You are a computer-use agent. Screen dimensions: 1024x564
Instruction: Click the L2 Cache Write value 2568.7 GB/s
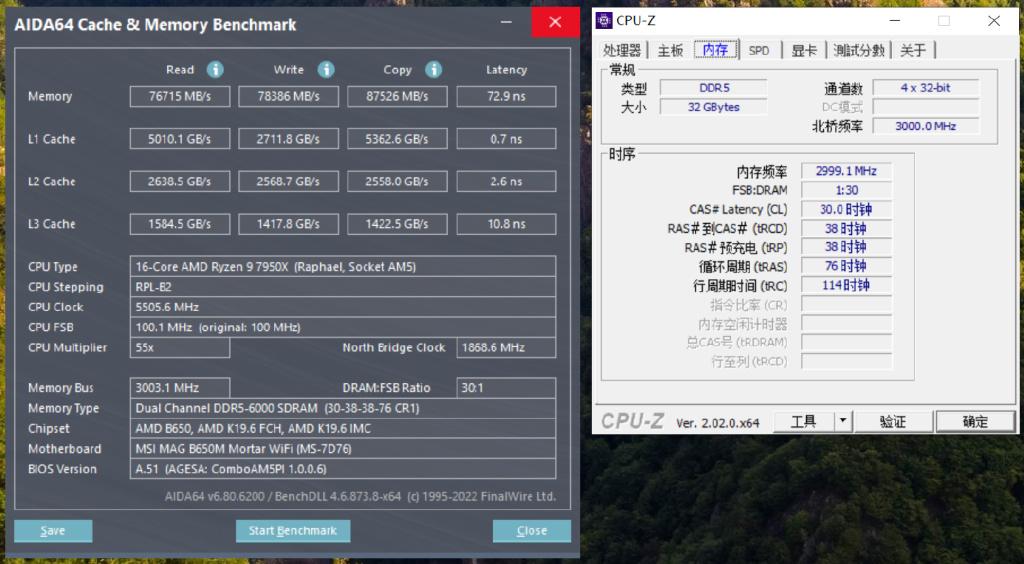(x=289, y=181)
